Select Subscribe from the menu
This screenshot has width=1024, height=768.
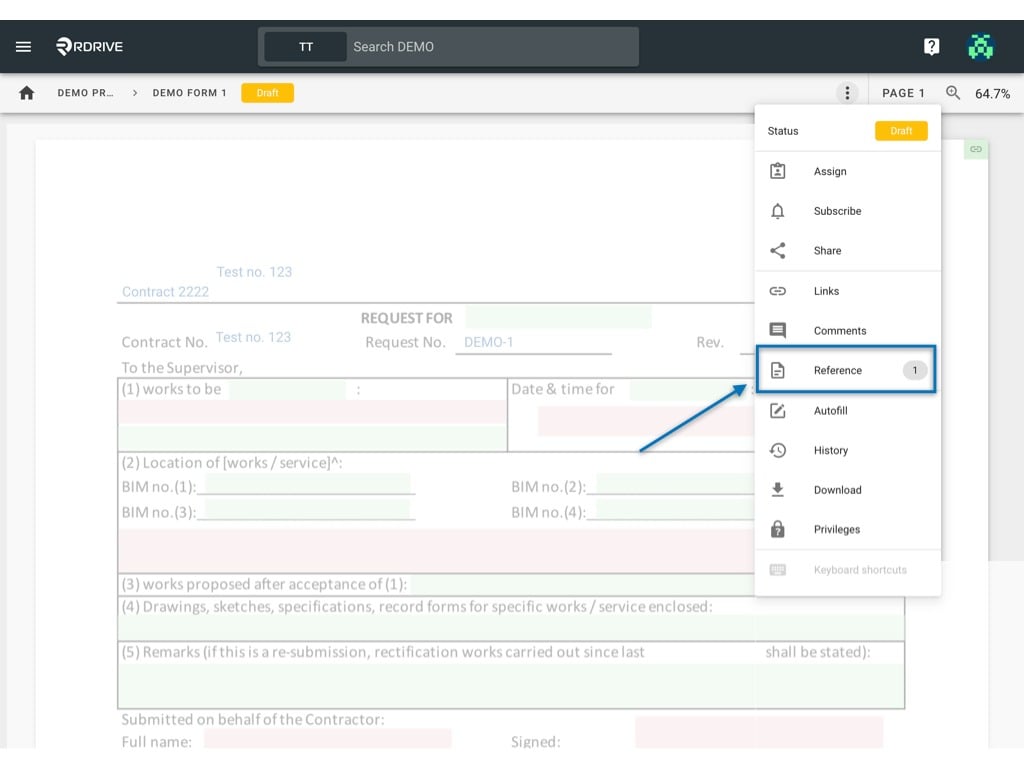pos(848,211)
